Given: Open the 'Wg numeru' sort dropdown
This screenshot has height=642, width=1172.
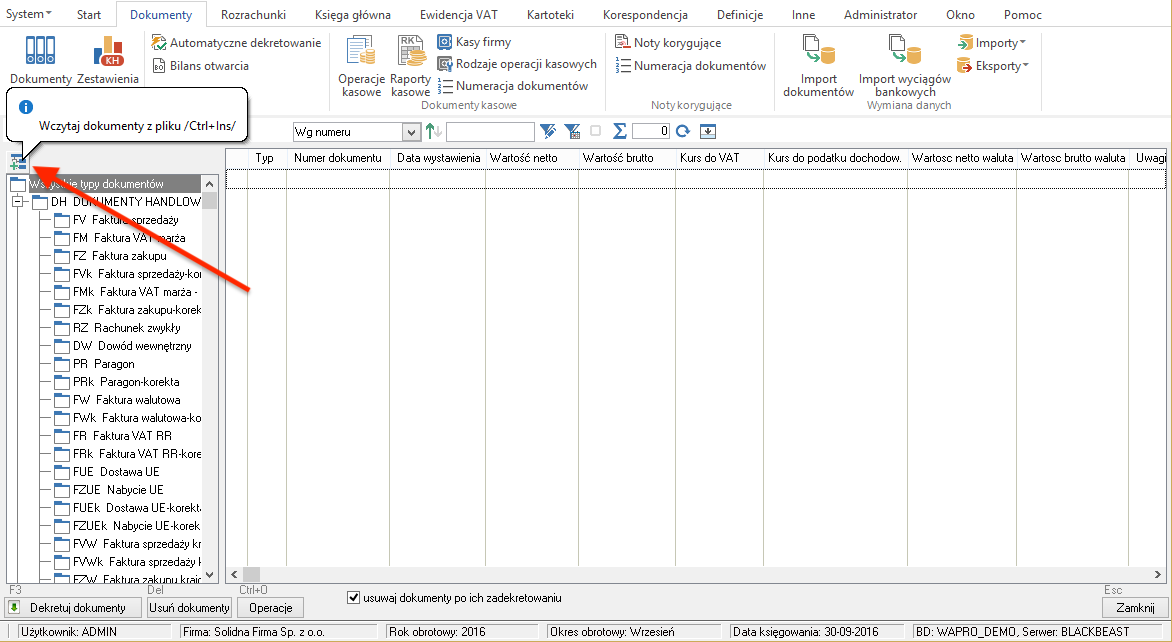Looking at the screenshot, I should (410, 132).
